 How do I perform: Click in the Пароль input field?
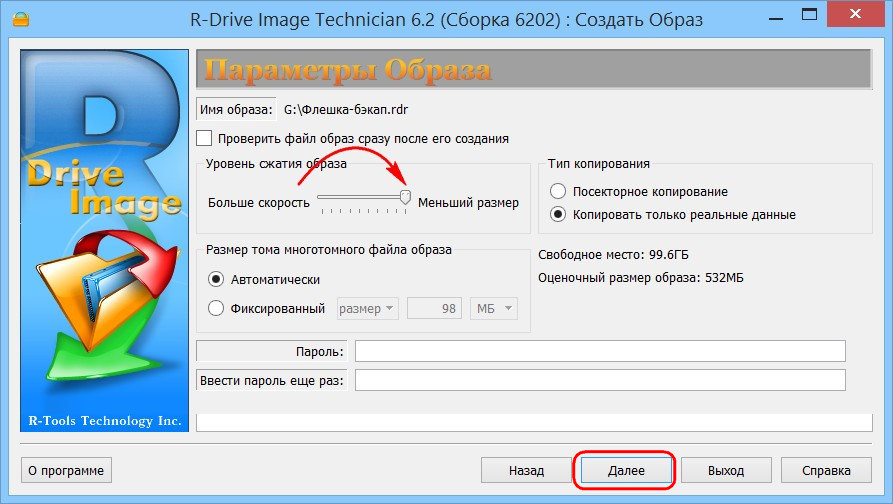point(600,351)
